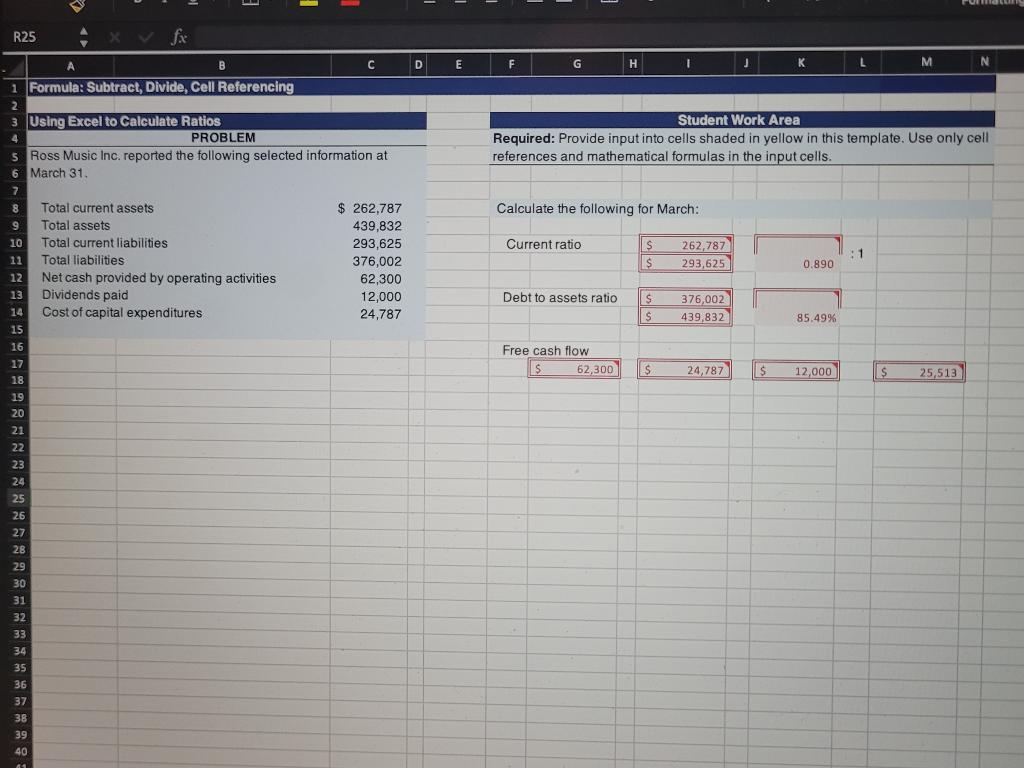Select column C header
The image size is (1024, 768).
click(x=370, y=65)
